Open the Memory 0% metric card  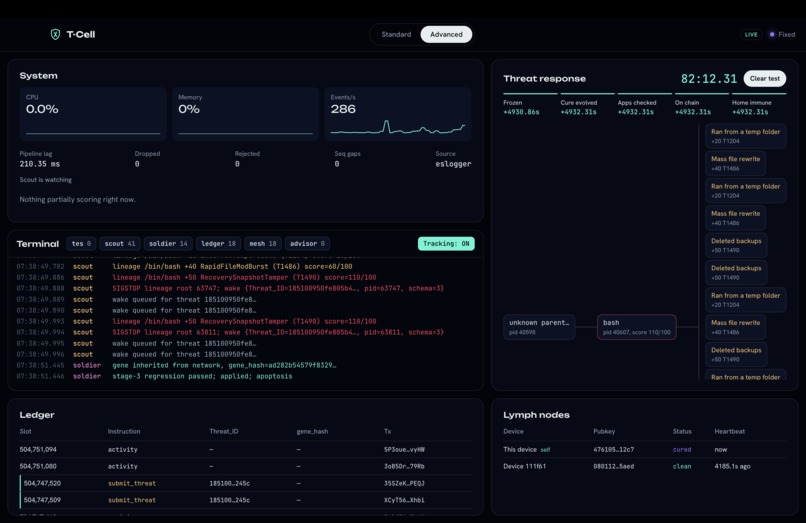point(245,114)
